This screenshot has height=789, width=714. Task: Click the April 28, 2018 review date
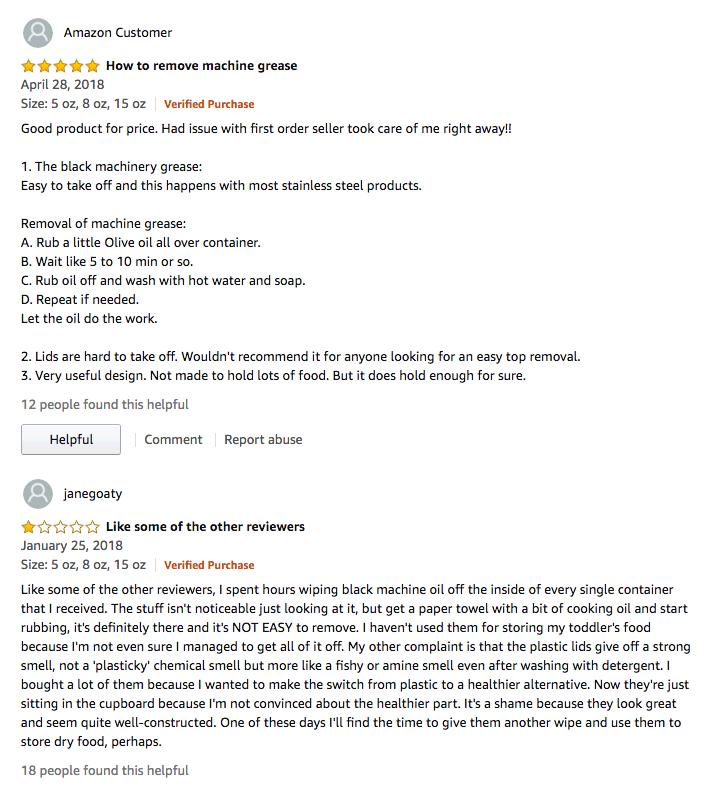tap(63, 85)
